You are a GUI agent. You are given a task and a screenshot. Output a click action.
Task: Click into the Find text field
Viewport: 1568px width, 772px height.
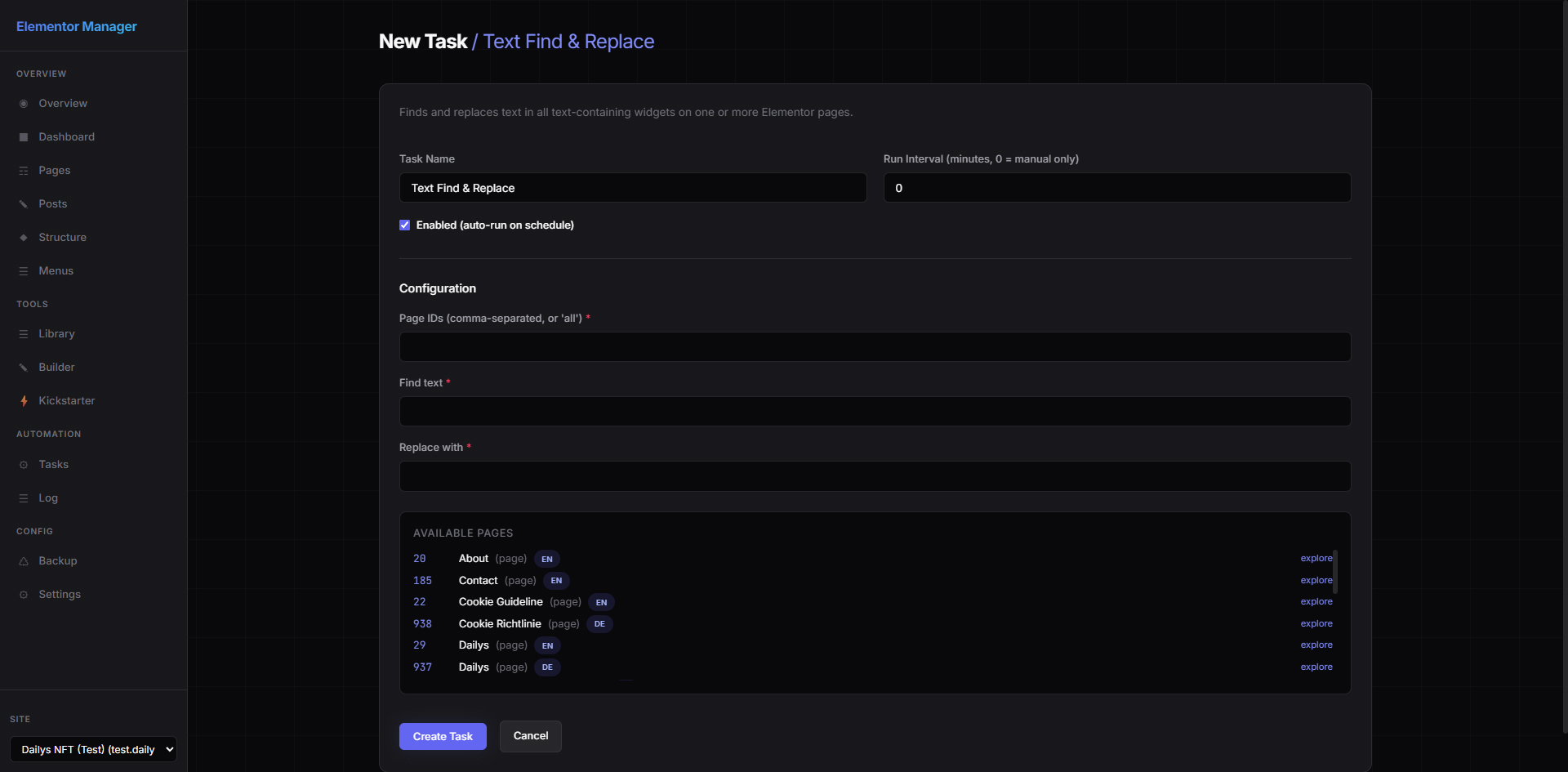[x=874, y=412]
